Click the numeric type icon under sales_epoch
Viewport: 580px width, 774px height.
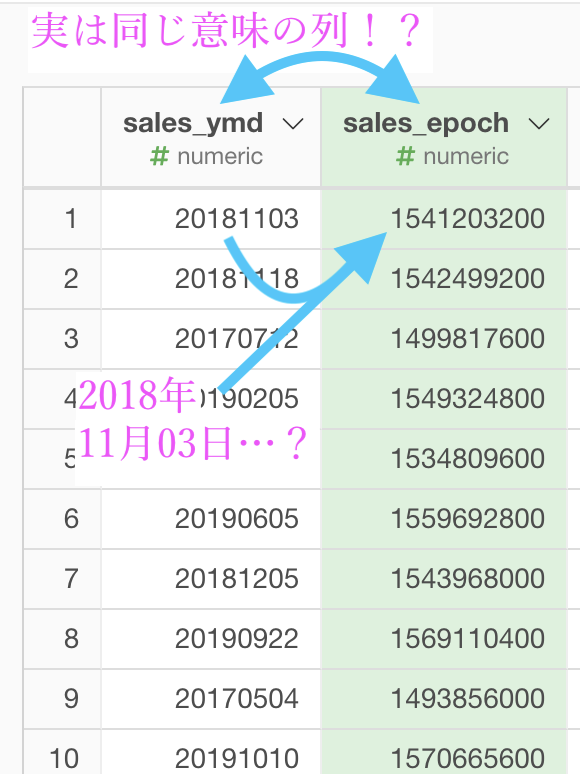click(405, 156)
